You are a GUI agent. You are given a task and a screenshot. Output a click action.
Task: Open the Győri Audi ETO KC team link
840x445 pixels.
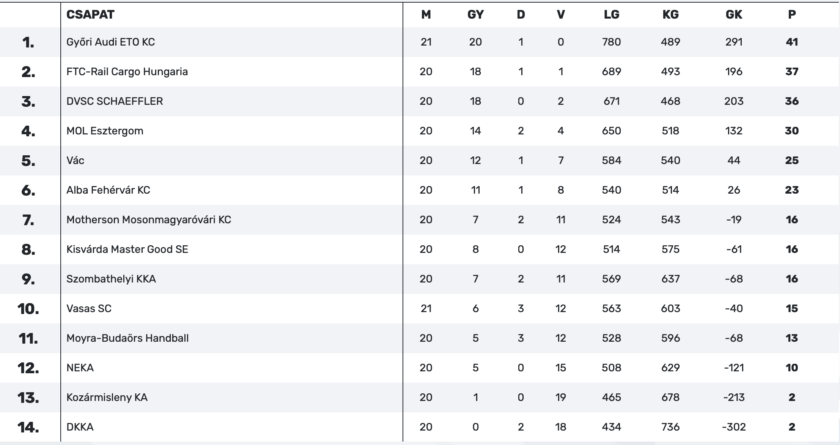pyautogui.click(x=110, y=42)
